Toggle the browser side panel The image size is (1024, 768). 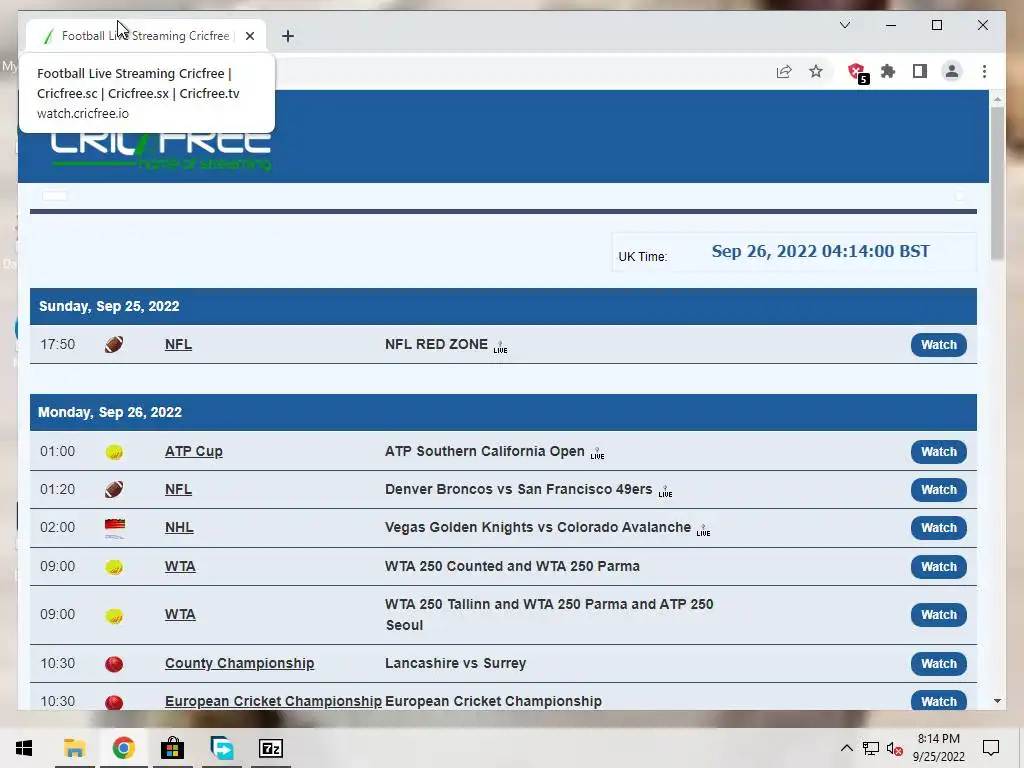(x=920, y=71)
